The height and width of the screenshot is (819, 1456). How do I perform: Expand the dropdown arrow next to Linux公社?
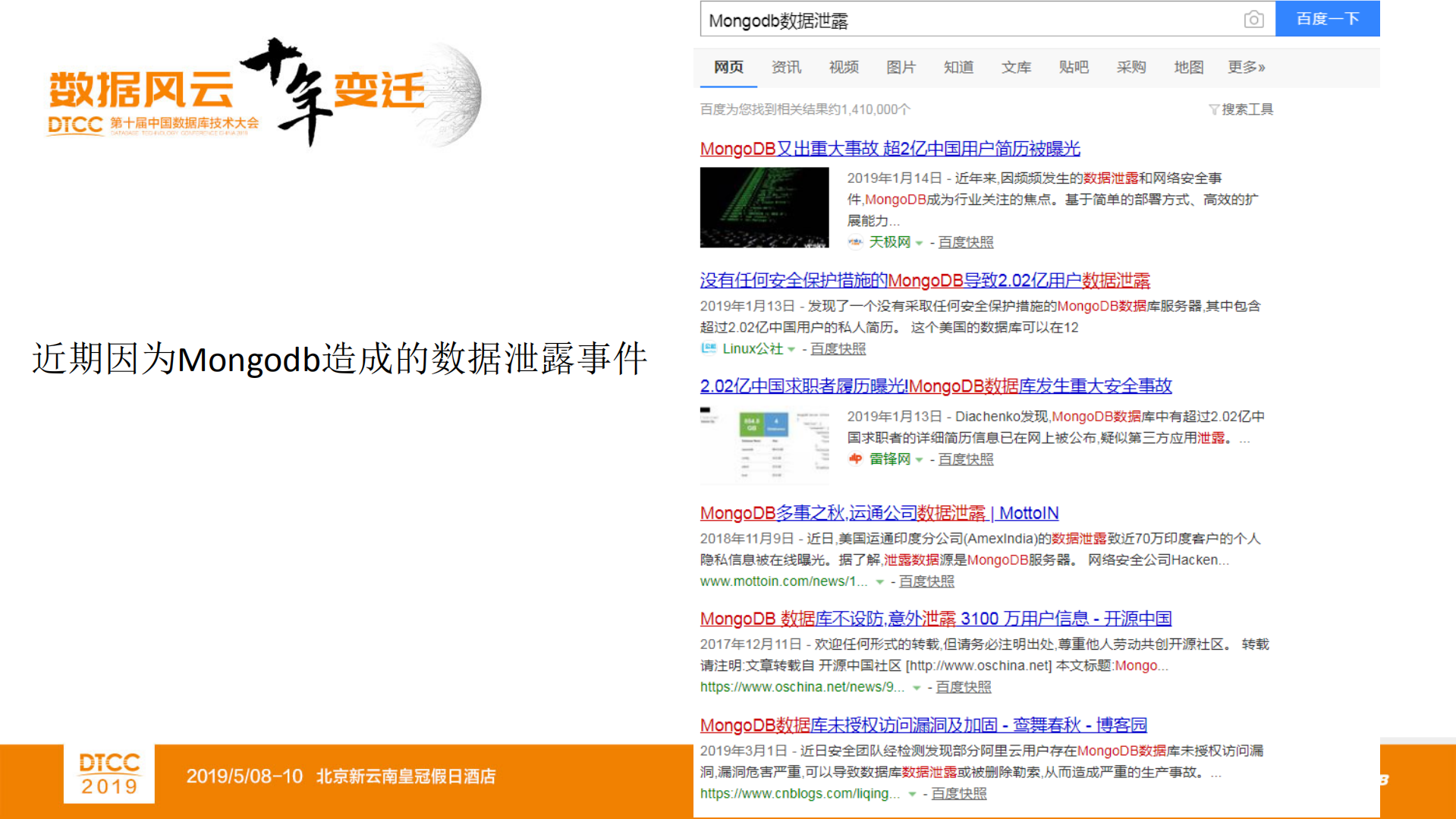791,350
